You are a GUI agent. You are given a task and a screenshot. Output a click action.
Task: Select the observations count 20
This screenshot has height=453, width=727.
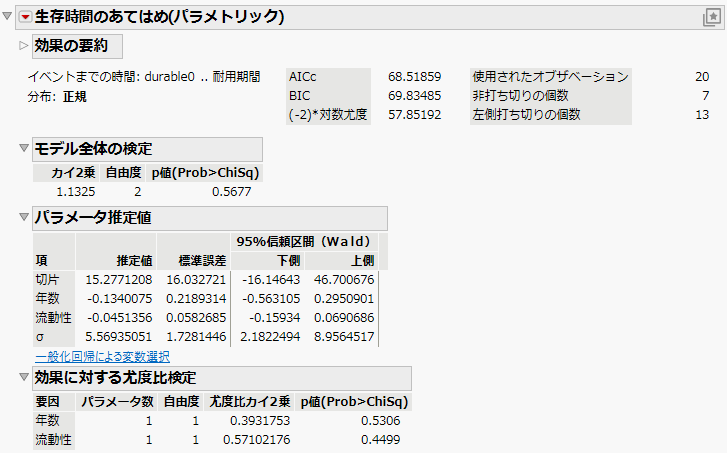tap(702, 77)
